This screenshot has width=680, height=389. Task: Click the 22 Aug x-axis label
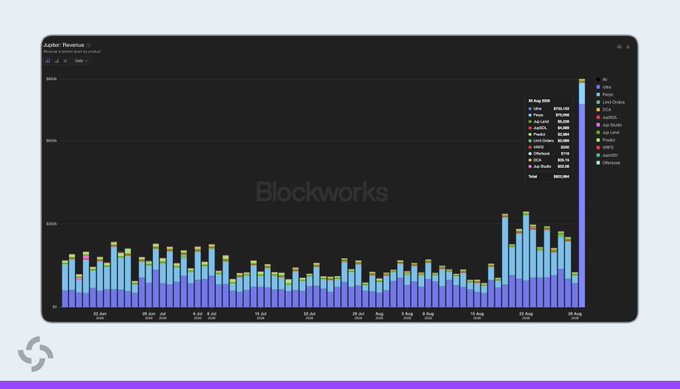[x=526, y=315]
